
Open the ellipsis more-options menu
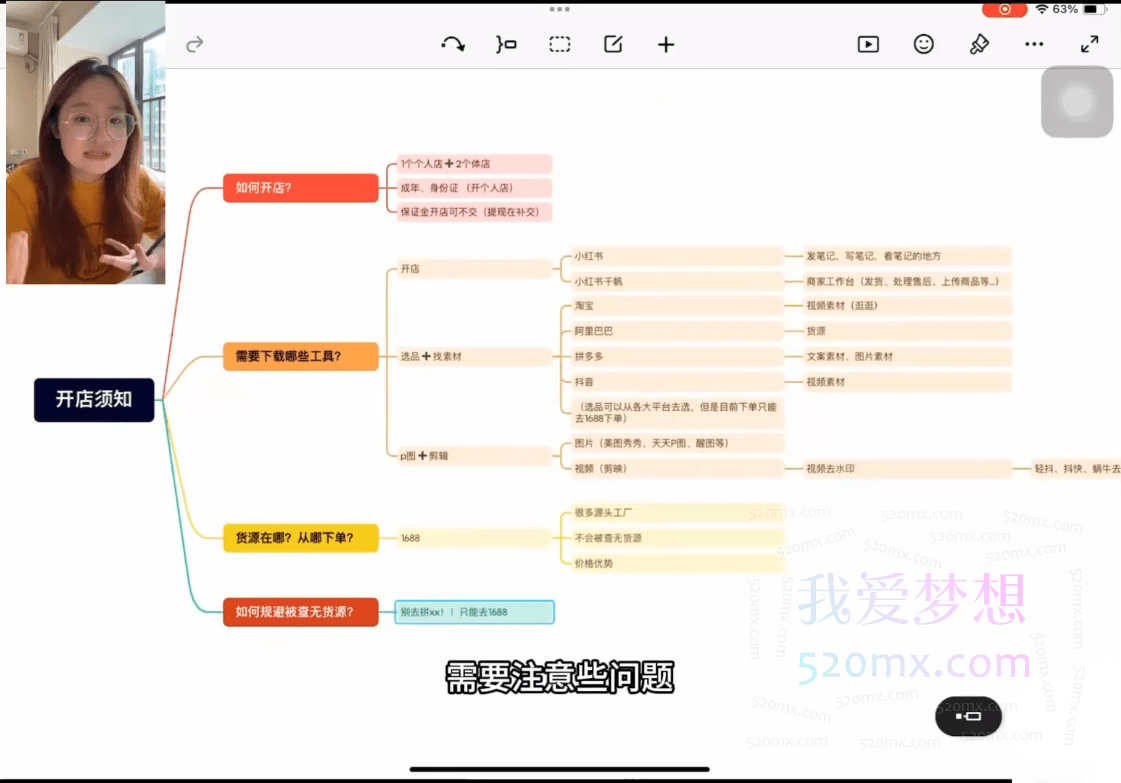(1034, 44)
